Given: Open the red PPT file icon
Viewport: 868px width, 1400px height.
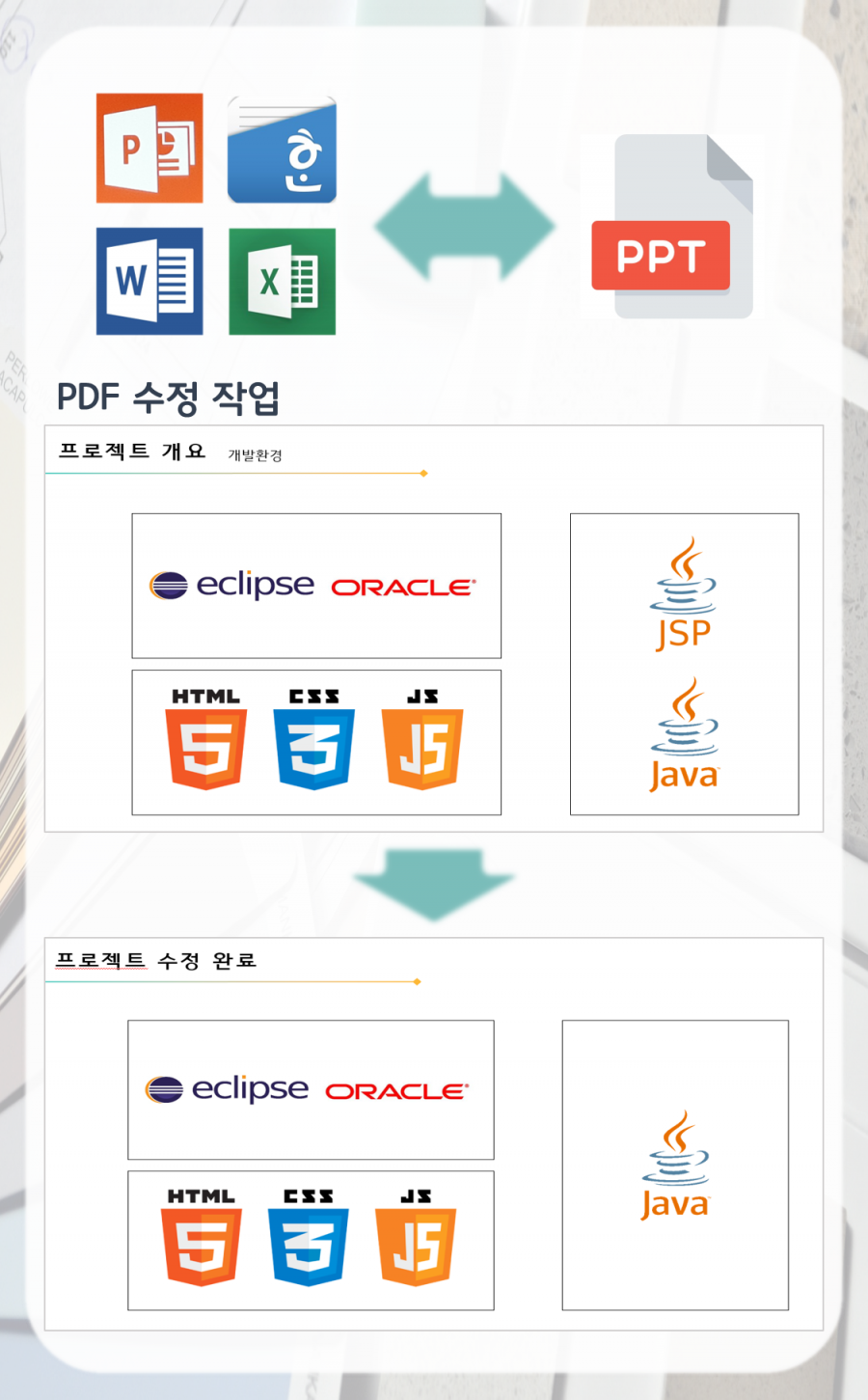Looking at the screenshot, I should pyautogui.click(x=672, y=227).
